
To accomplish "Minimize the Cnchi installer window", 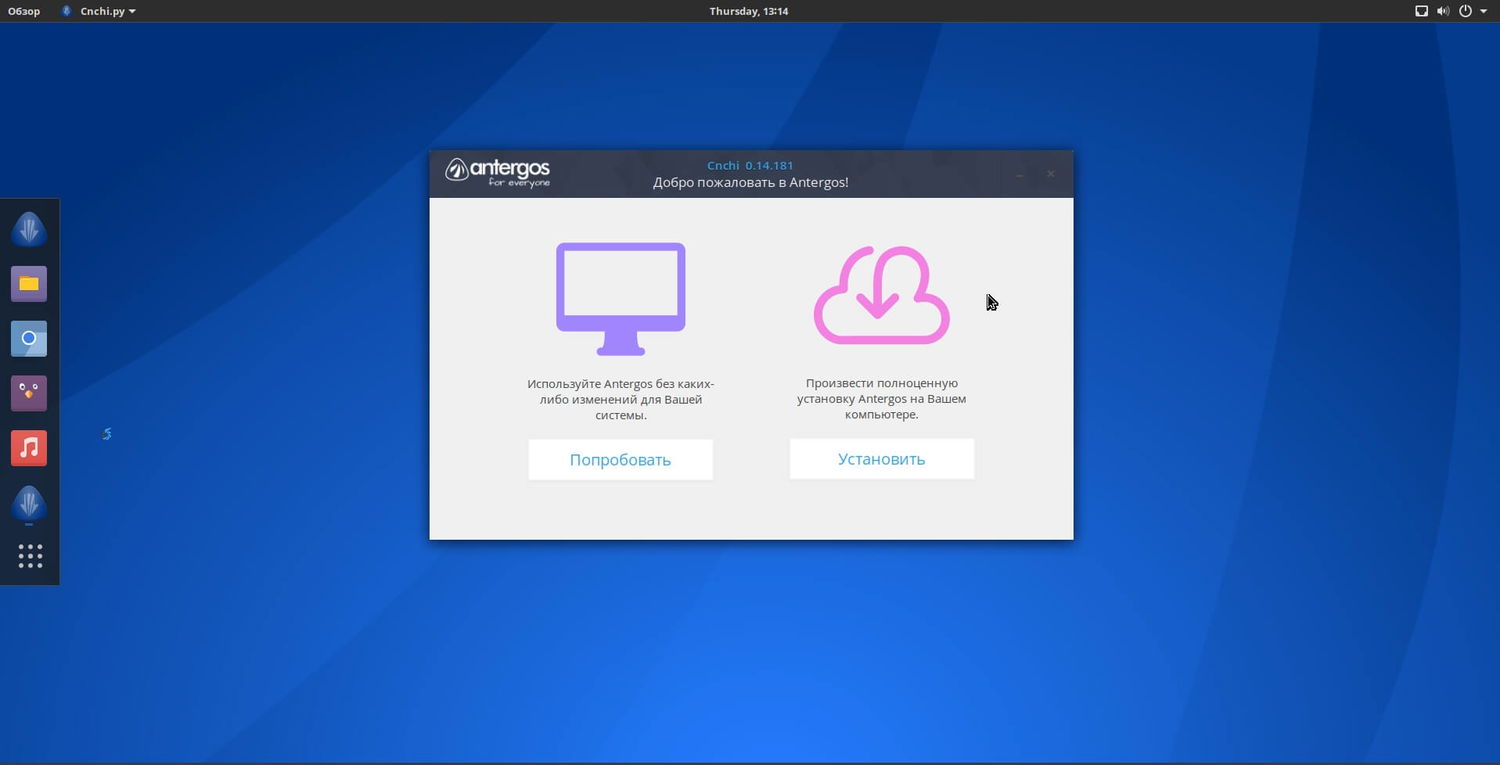I will click(x=1019, y=174).
